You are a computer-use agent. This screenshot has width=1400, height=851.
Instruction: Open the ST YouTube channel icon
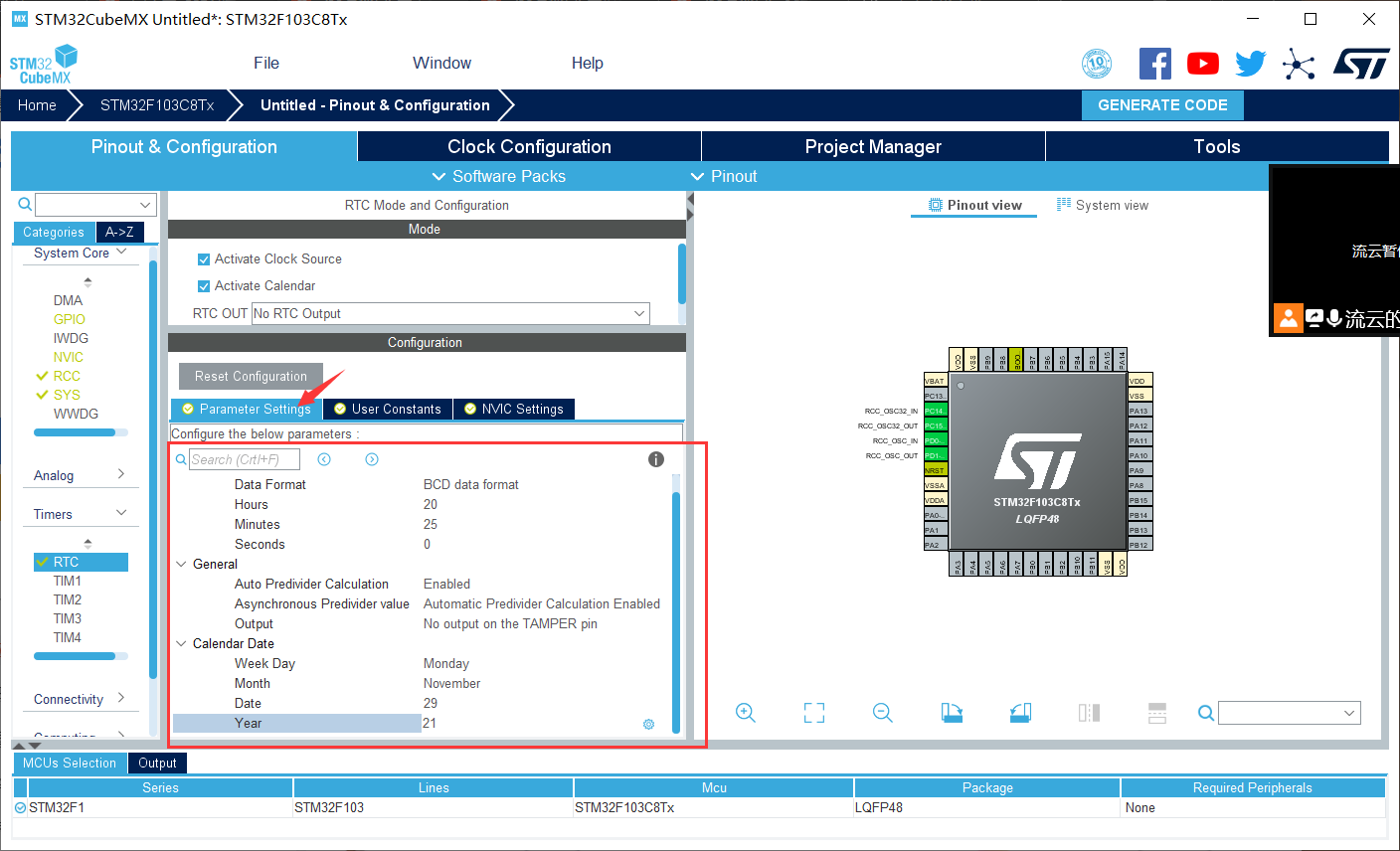coord(1203,63)
